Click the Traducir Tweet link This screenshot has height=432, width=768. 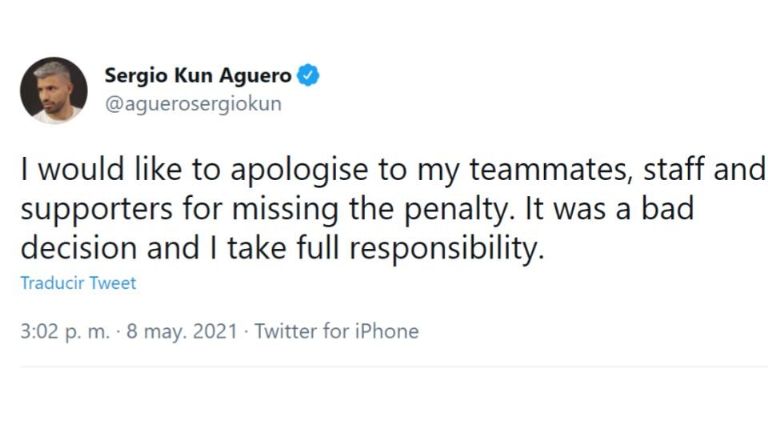pyautogui.click(x=78, y=283)
